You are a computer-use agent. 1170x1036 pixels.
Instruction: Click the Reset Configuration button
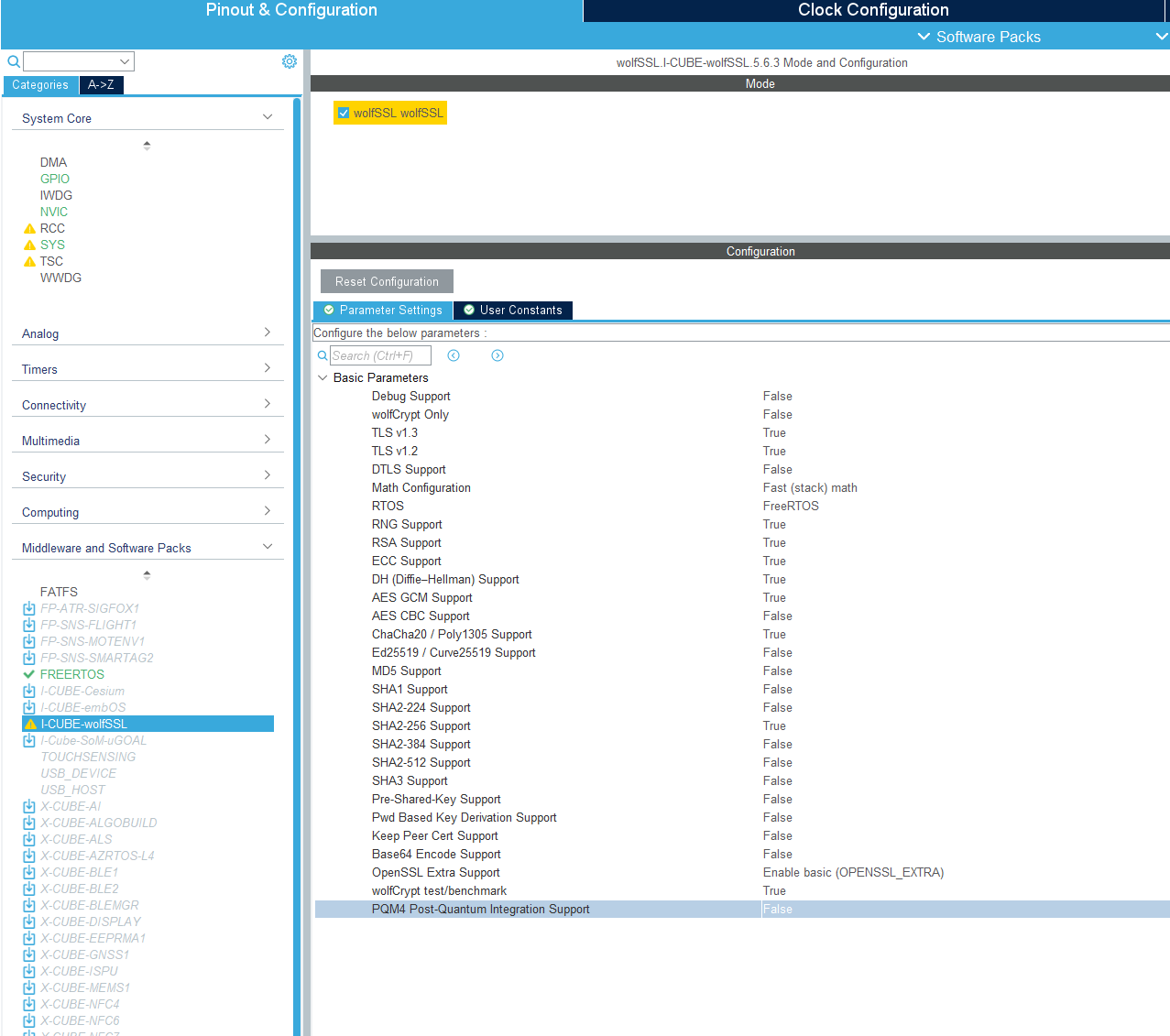point(386,280)
